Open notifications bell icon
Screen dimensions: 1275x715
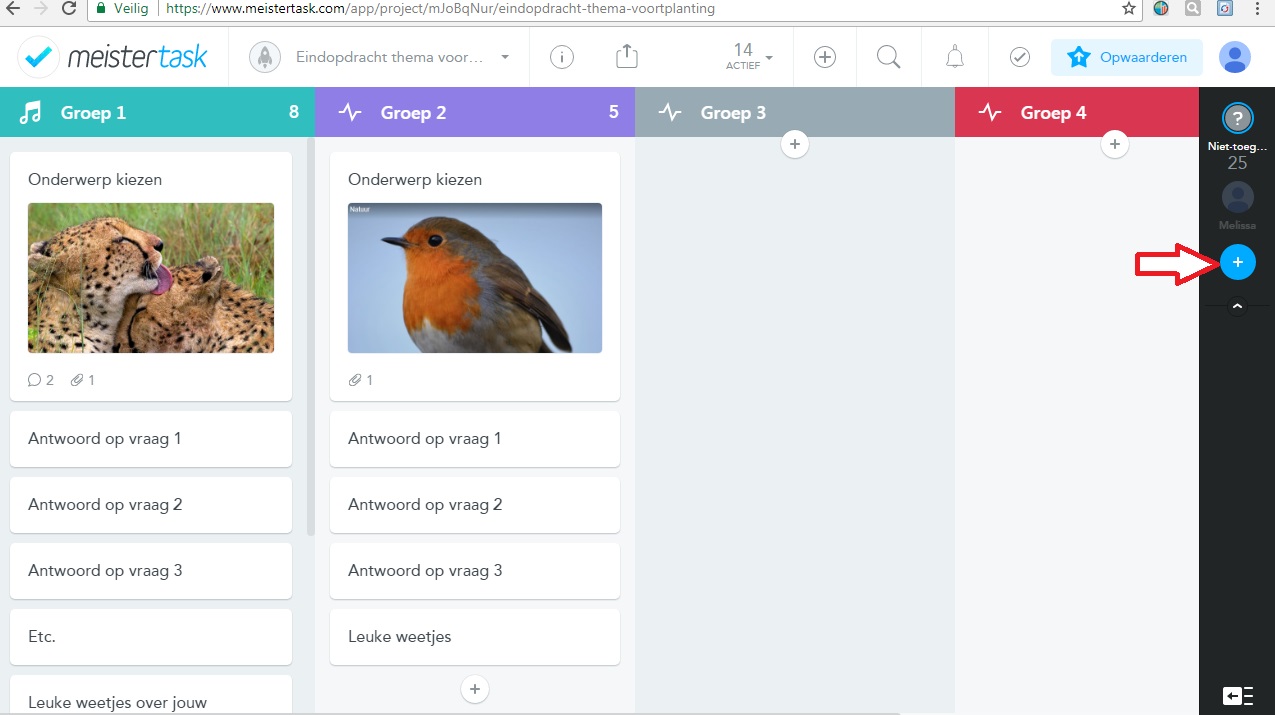[x=955, y=57]
